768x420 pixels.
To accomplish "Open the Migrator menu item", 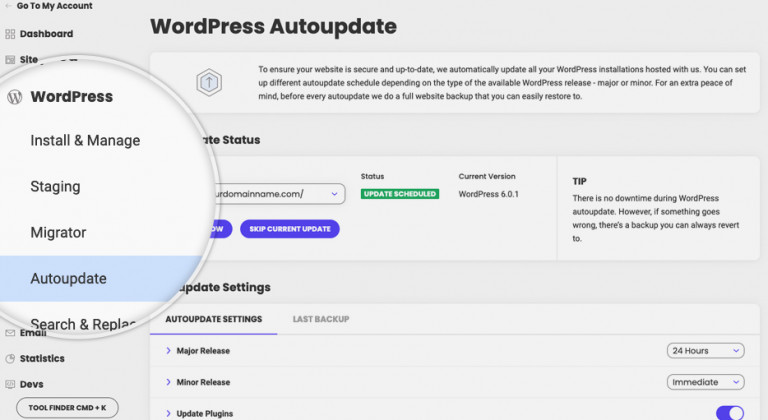I will 58,232.
